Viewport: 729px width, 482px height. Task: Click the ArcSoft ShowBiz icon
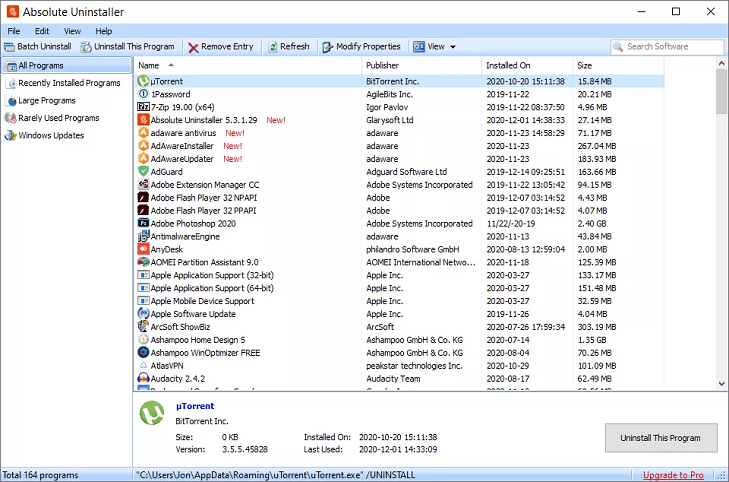(x=143, y=327)
